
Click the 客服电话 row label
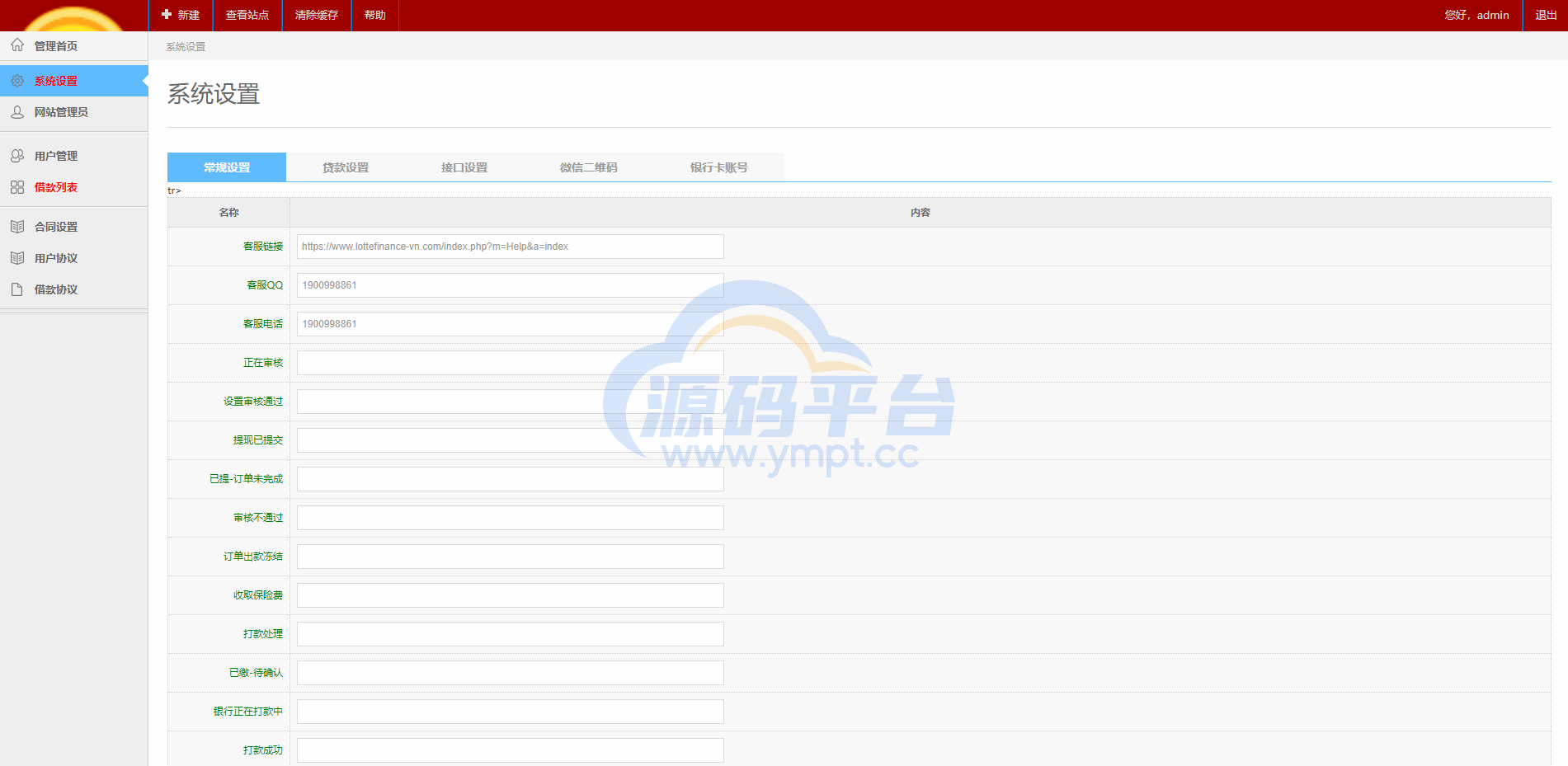coord(263,324)
